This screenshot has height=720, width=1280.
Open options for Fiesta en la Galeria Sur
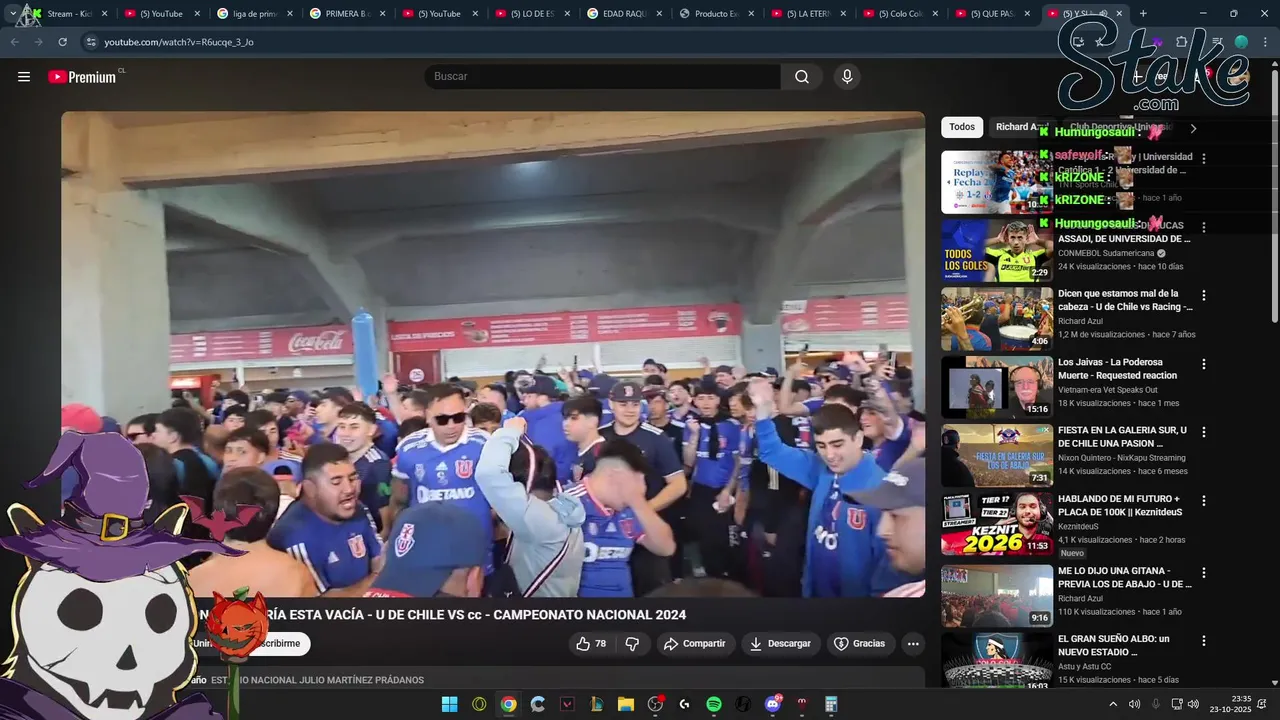(1204, 432)
